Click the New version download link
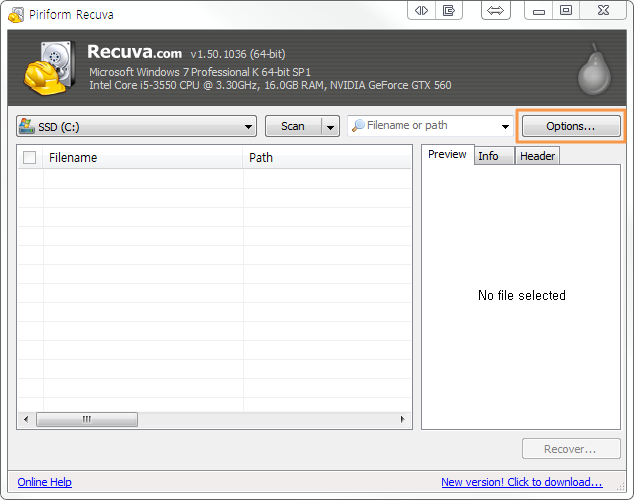This screenshot has height=500, width=634. [522, 482]
